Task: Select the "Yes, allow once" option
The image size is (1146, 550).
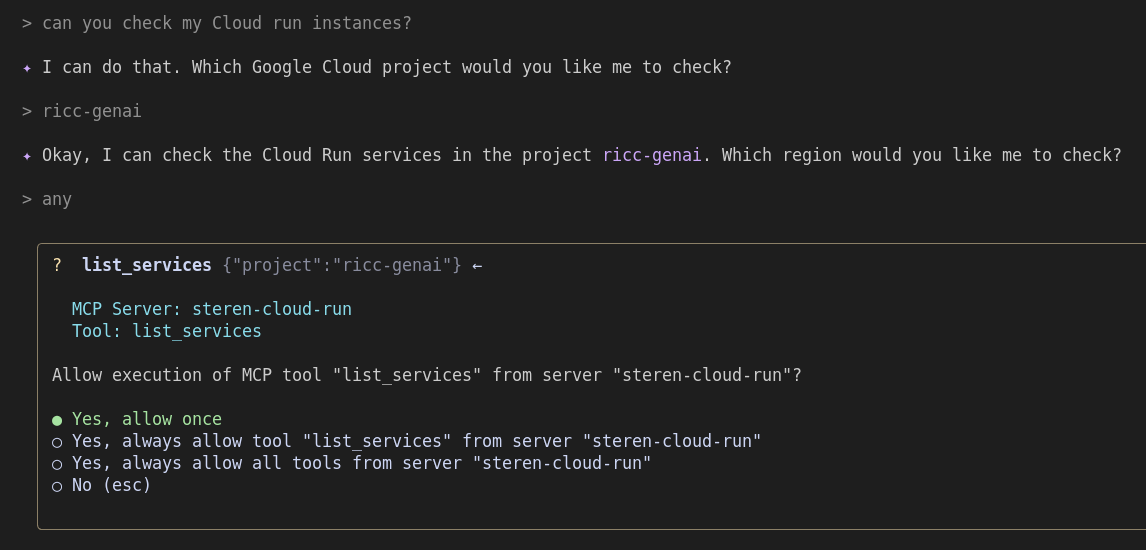Action: click(x=146, y=419)
